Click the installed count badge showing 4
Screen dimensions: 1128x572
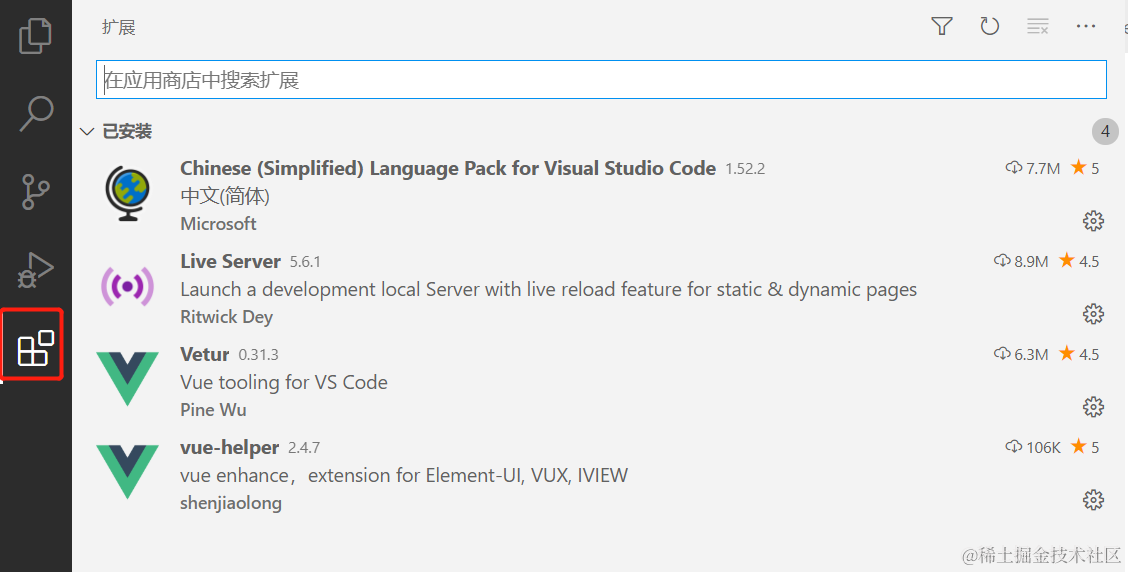[1105, 132]
